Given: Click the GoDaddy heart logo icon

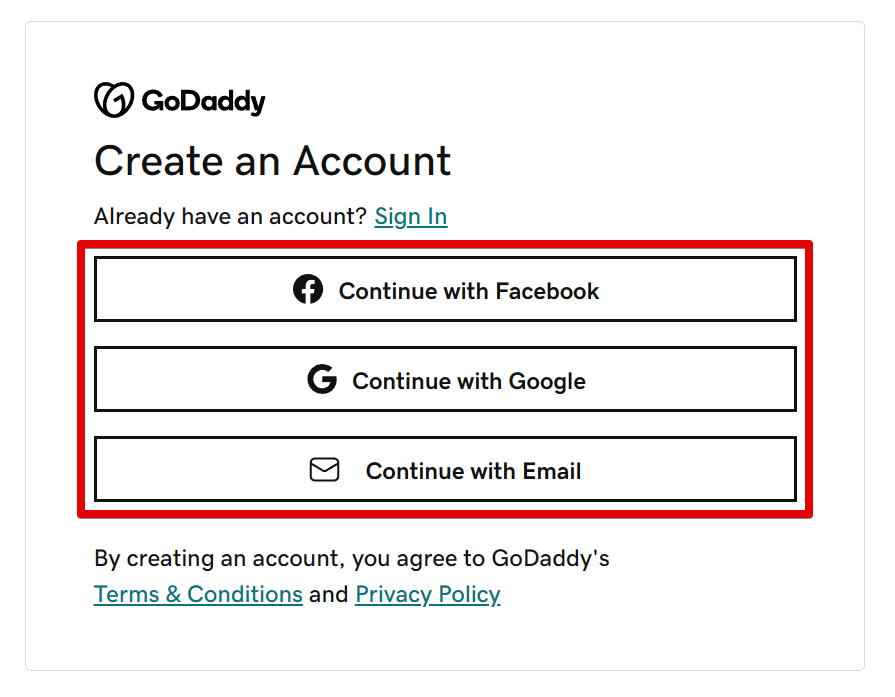Looking at the screenshot, I should pyautogui.click(x=113, y=100).
